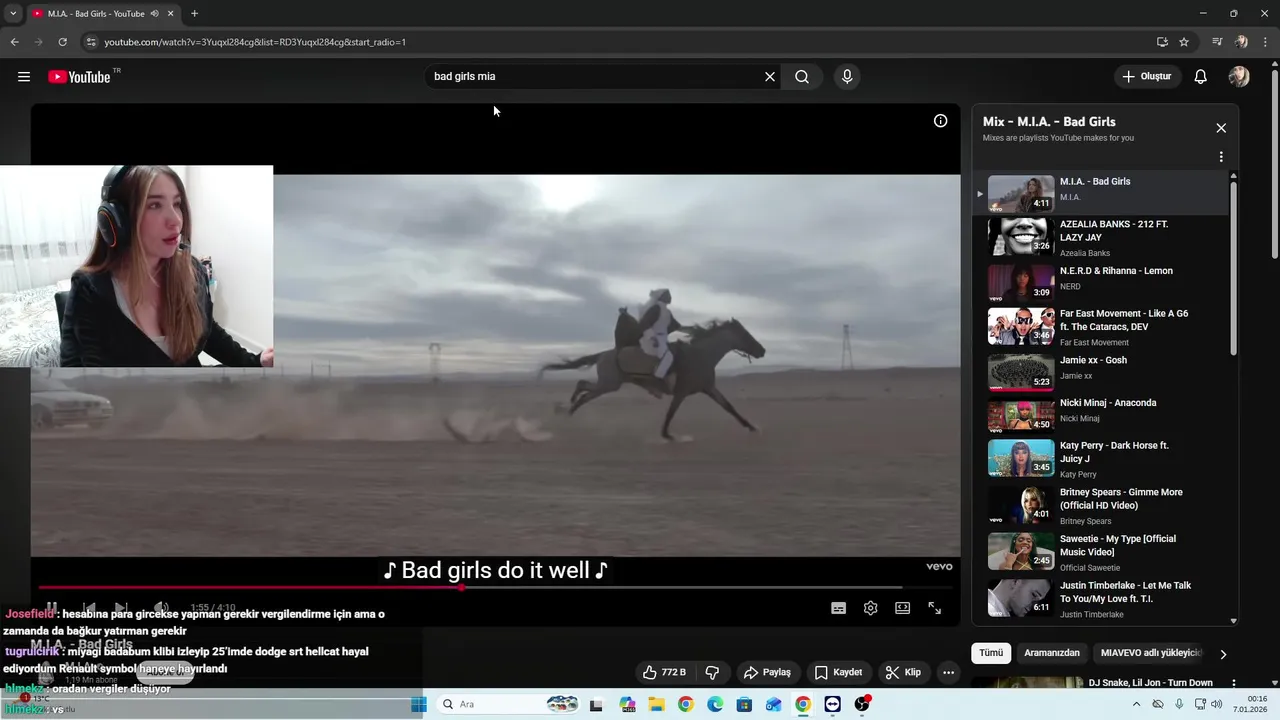Run the search with the magnifier button
This screenshot has width=1280, height=720.
pos(802,77)
